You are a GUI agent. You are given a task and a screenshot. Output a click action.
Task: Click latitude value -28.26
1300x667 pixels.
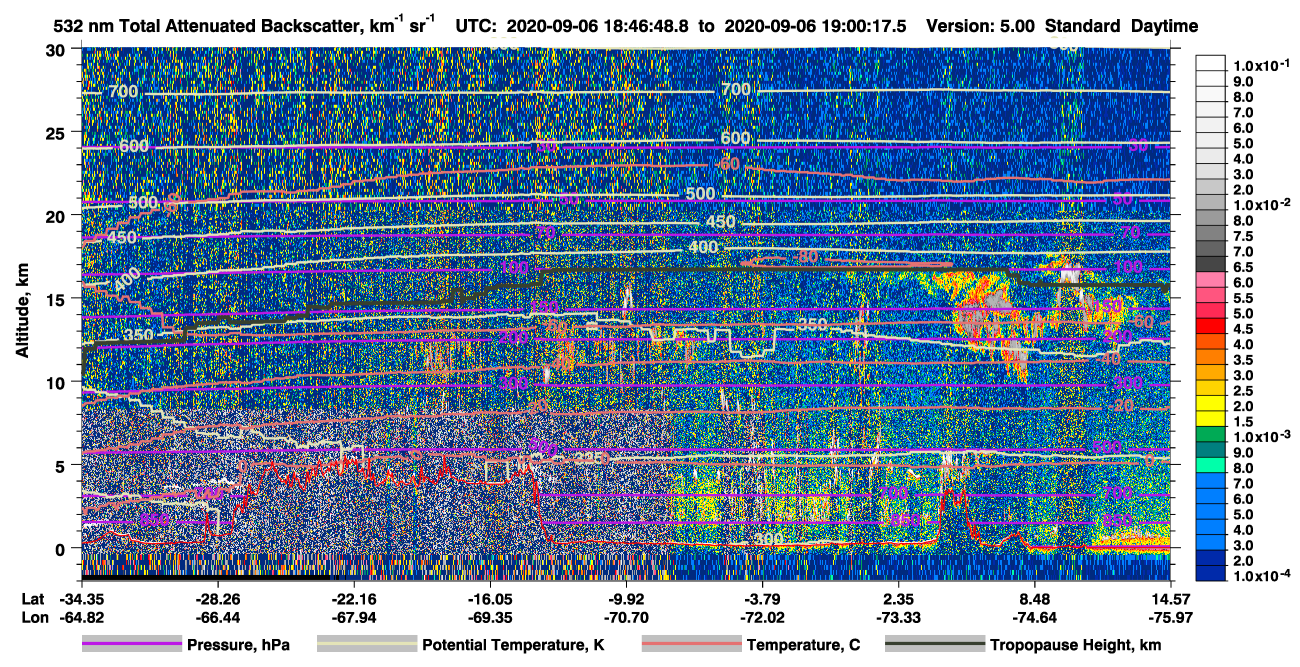(217, 599)
